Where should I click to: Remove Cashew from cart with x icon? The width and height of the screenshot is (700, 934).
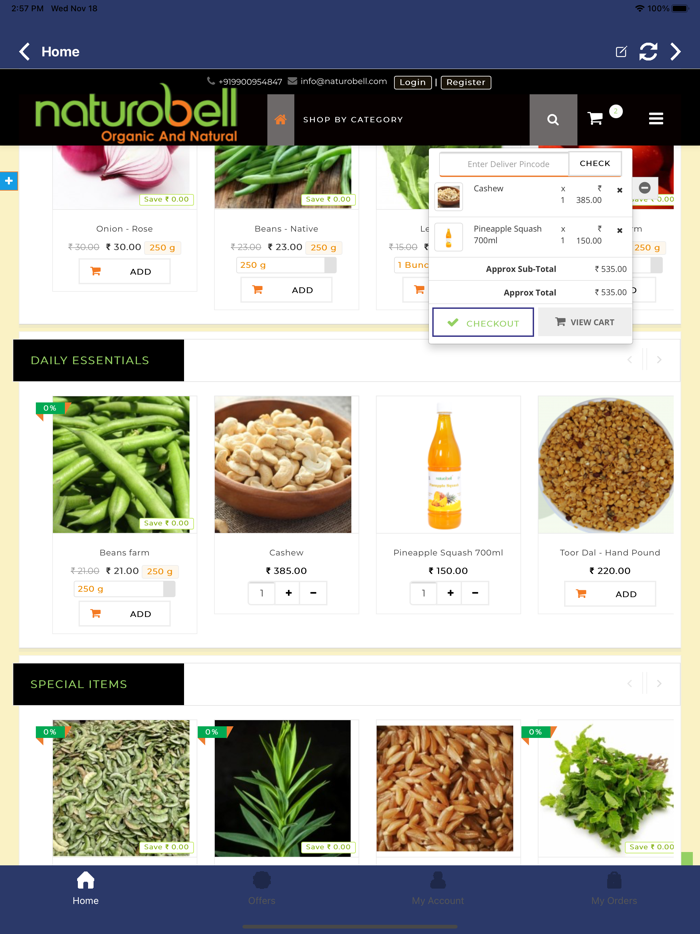coord(620,191)
